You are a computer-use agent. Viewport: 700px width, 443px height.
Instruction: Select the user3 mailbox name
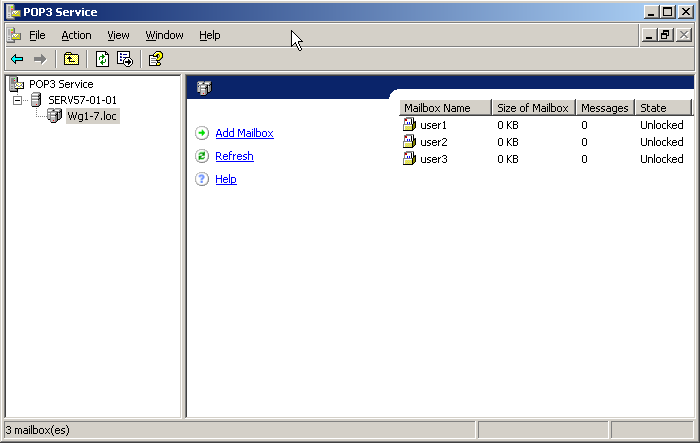[433, 159]
